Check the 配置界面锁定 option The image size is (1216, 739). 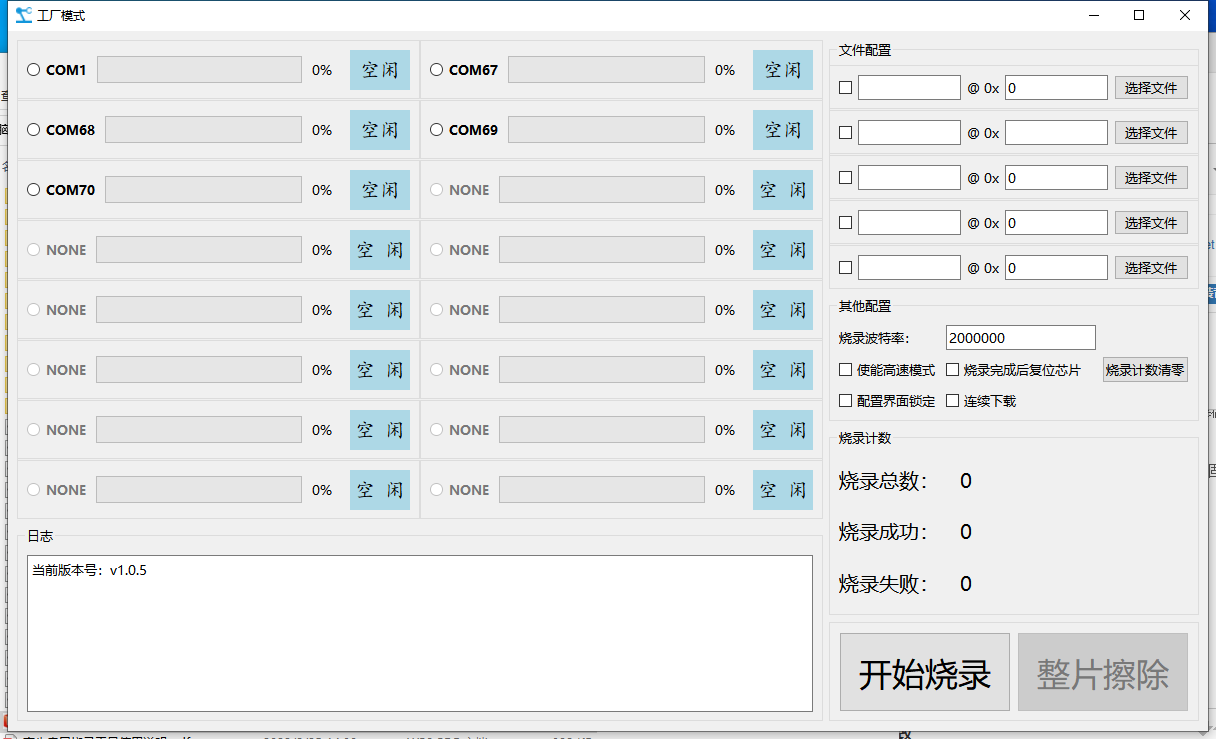click(846, 401)
